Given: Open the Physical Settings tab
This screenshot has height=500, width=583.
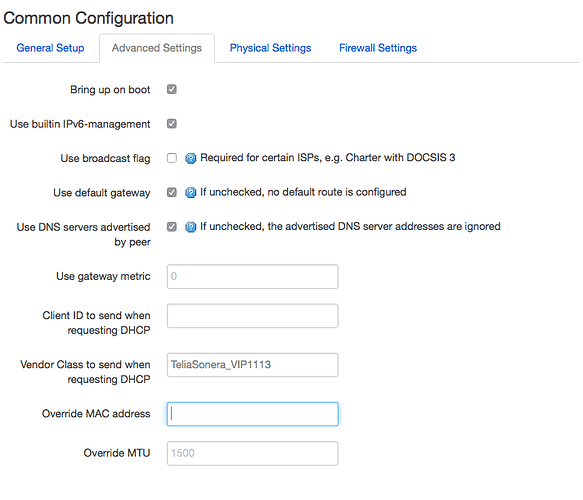Looking at the screenshot, I should (x=270, y=48).
